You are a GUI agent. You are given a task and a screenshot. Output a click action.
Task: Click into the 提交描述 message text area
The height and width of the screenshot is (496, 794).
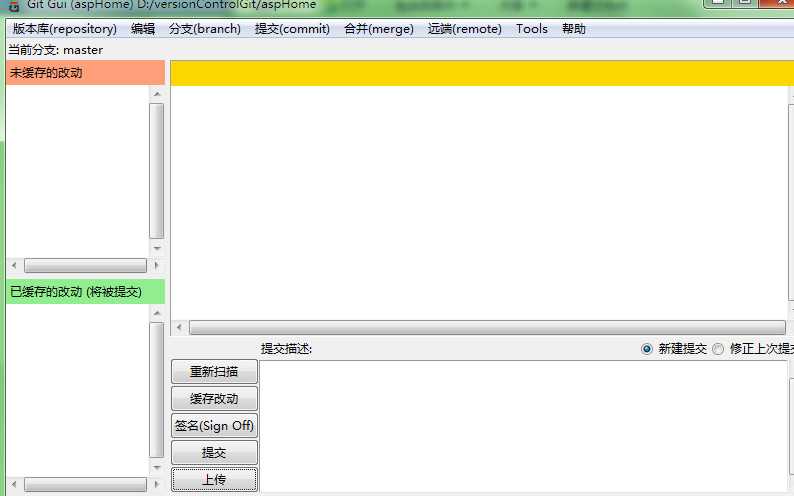[524, 426]
